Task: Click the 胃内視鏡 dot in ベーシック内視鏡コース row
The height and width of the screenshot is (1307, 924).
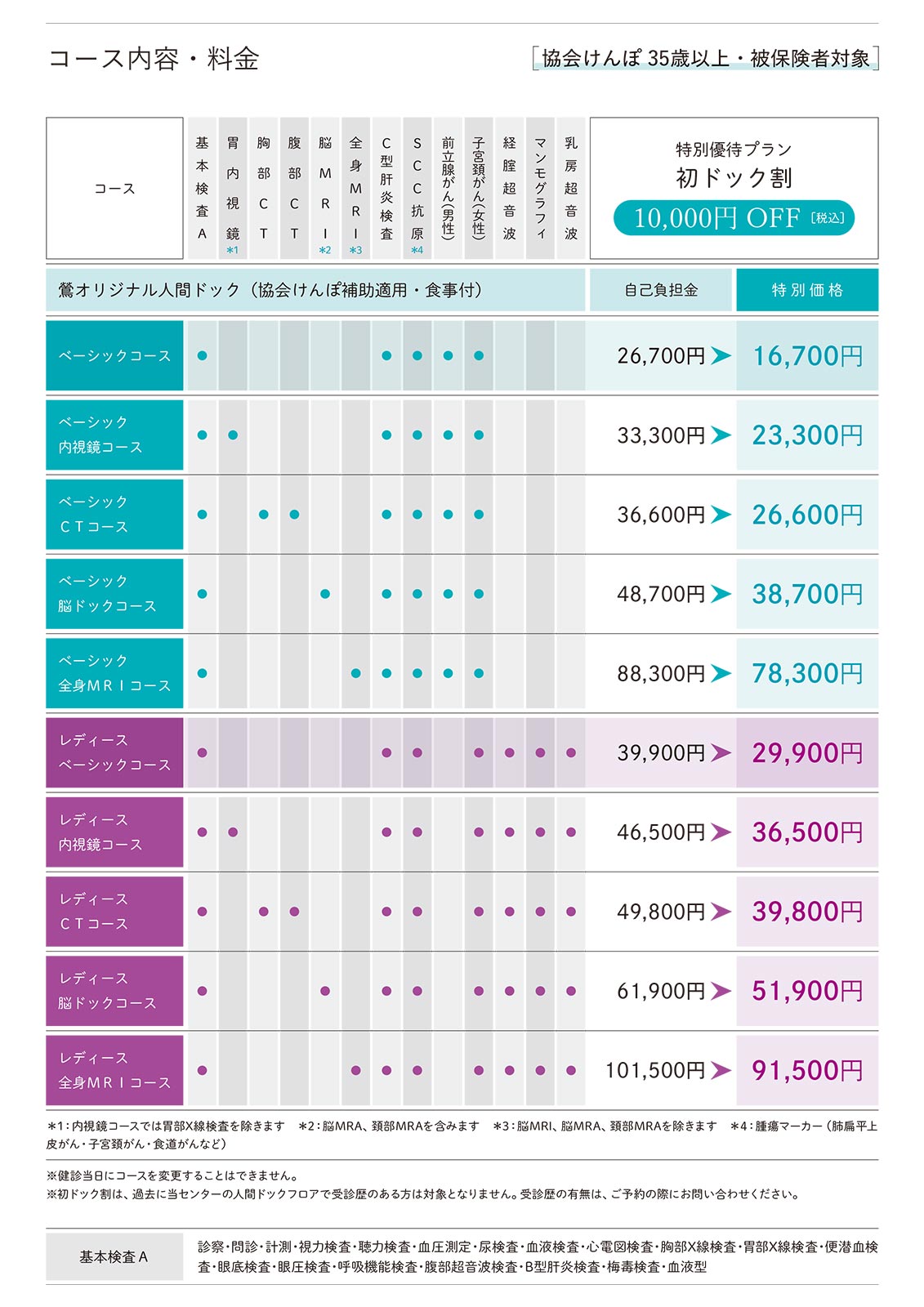Action: (x=233, y=435)
